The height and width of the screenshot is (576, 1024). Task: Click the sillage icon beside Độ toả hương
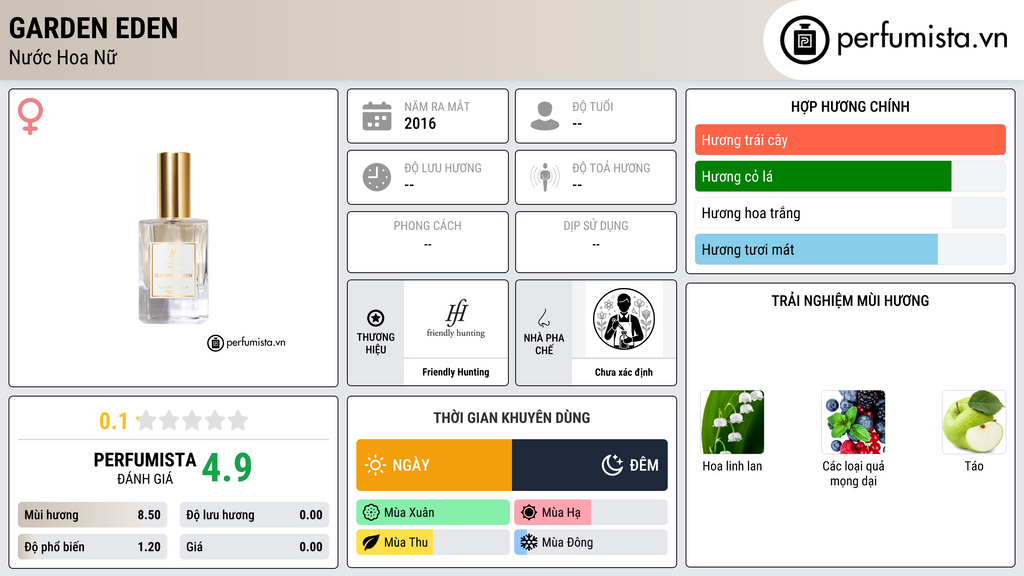tap(545, 177)
